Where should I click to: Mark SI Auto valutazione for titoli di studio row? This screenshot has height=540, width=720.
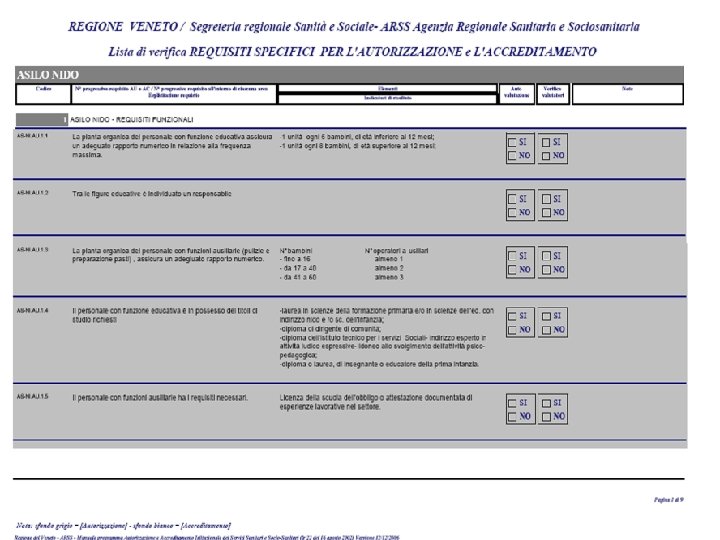tap(512, 316)
